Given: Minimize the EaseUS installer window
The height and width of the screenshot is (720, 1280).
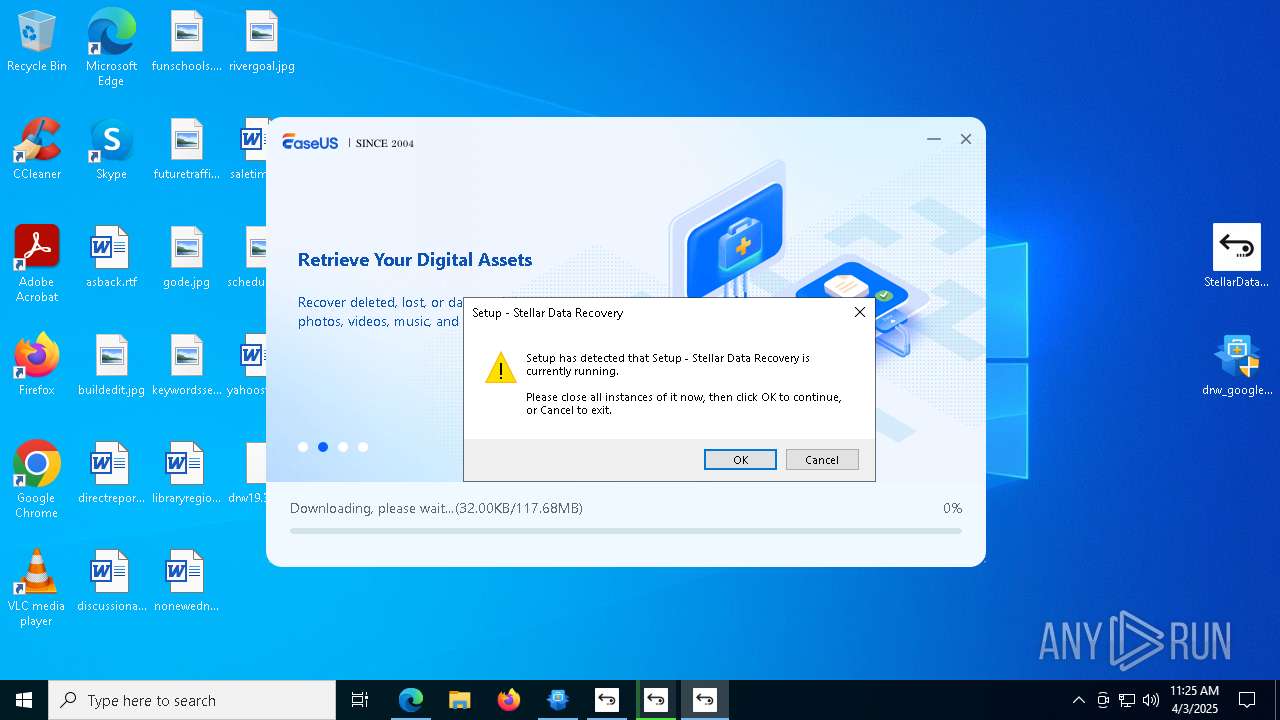Looking at the screenshot, I should tap(934, 139).
